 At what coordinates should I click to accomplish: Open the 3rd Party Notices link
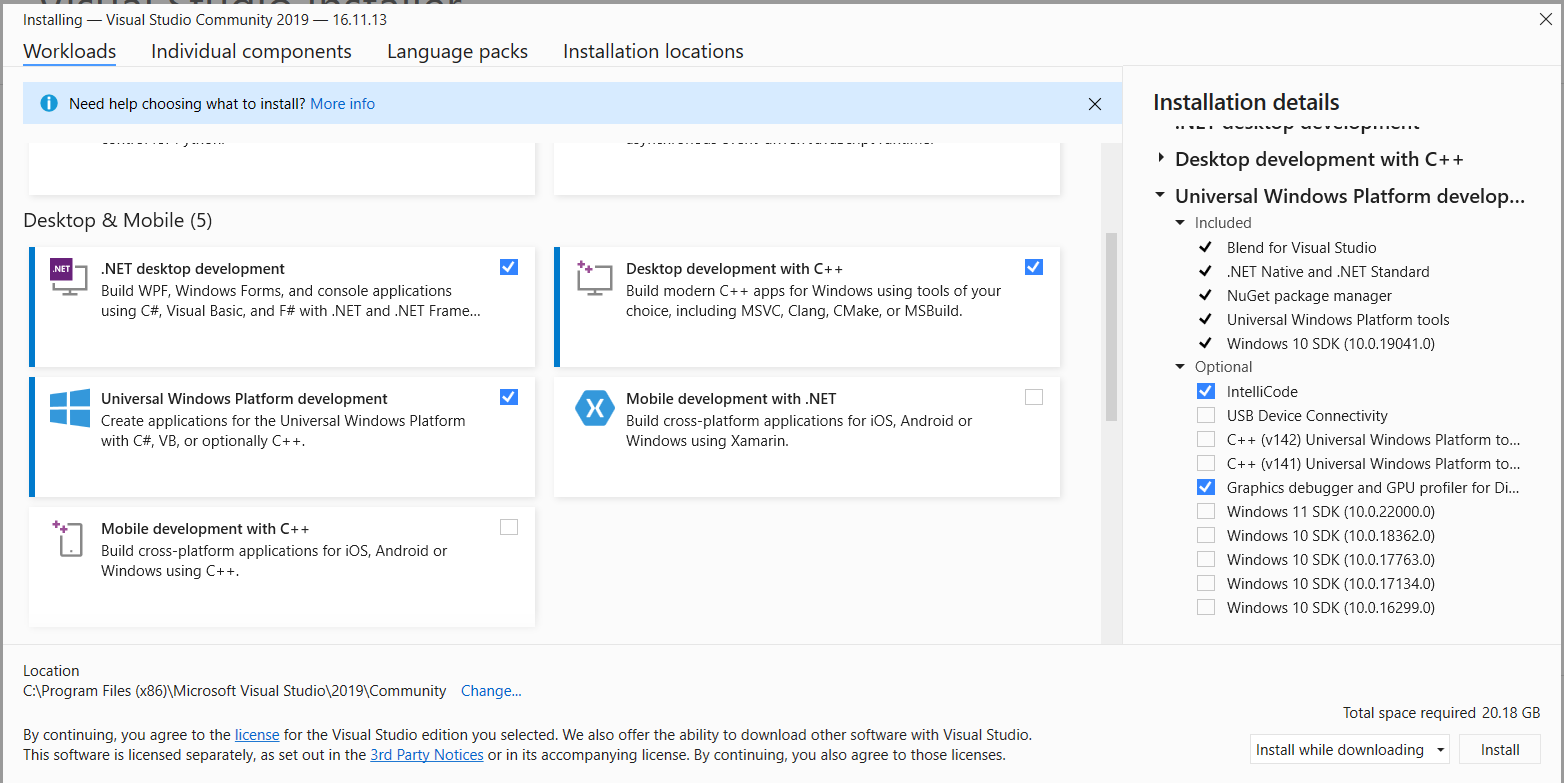pyautogui.click(x=427, y=755)
